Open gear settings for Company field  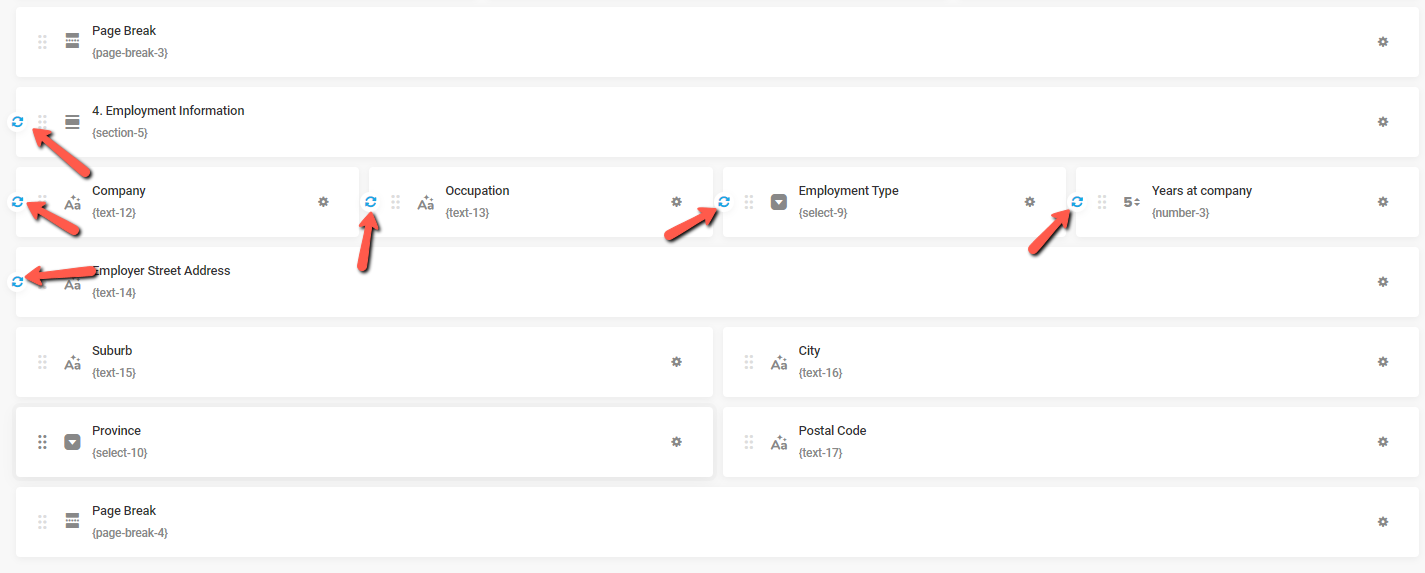click(x=323, y=202)
